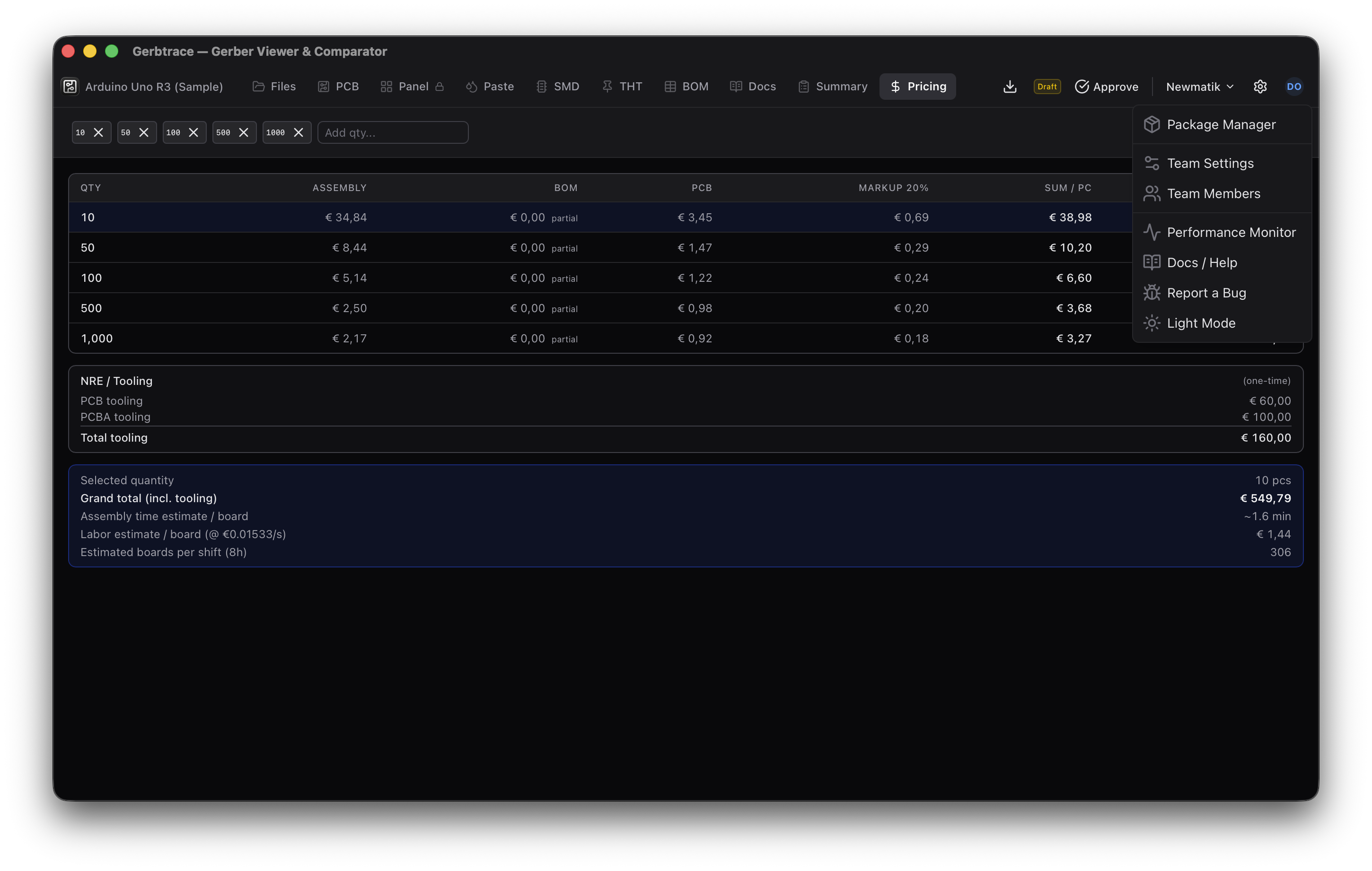Open the Files tab

click(274, 87)
